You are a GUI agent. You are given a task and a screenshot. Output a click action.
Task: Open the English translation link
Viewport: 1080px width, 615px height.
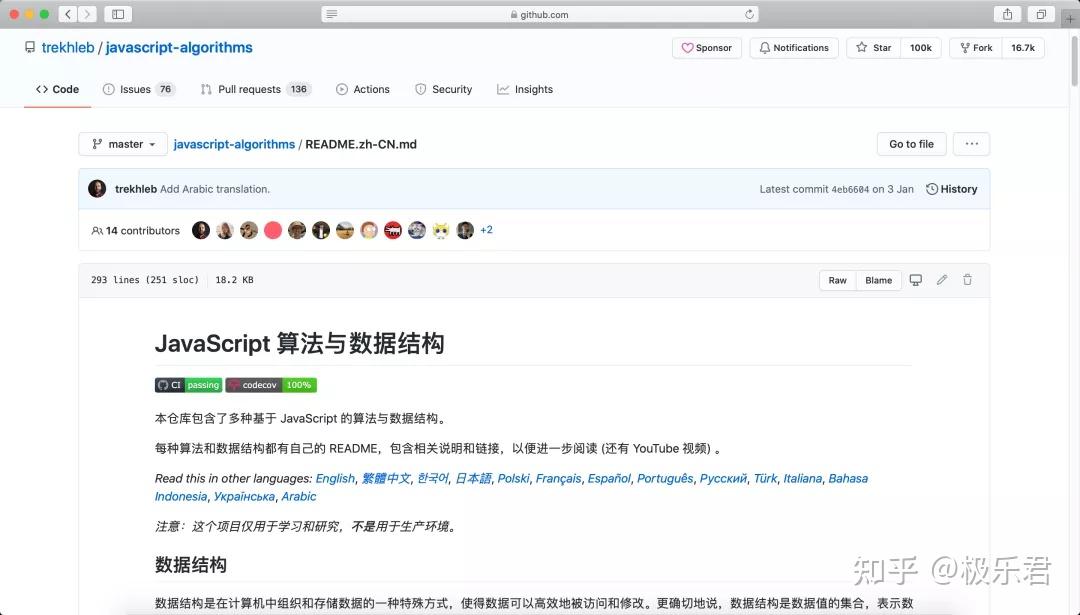tap(334, 478)
